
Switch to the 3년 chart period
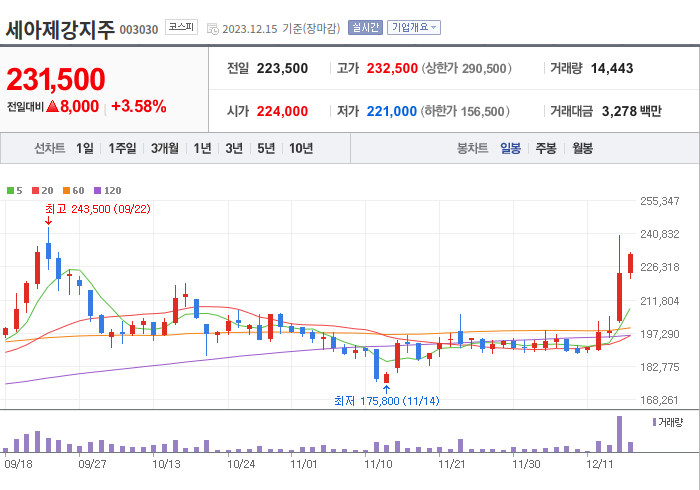234,148
